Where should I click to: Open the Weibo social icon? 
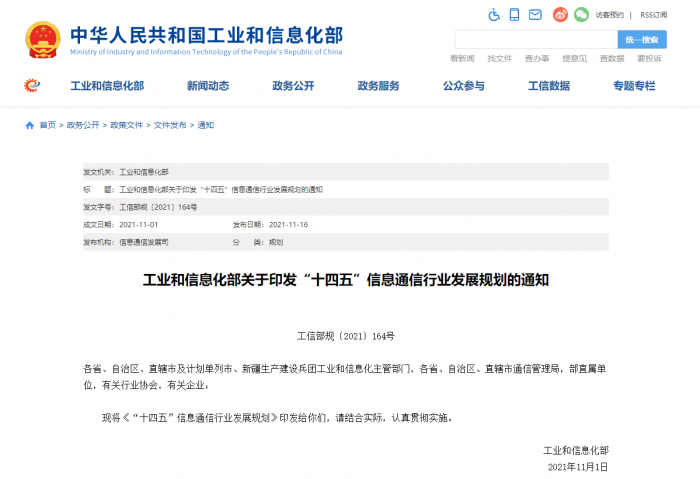click(560, 14)
